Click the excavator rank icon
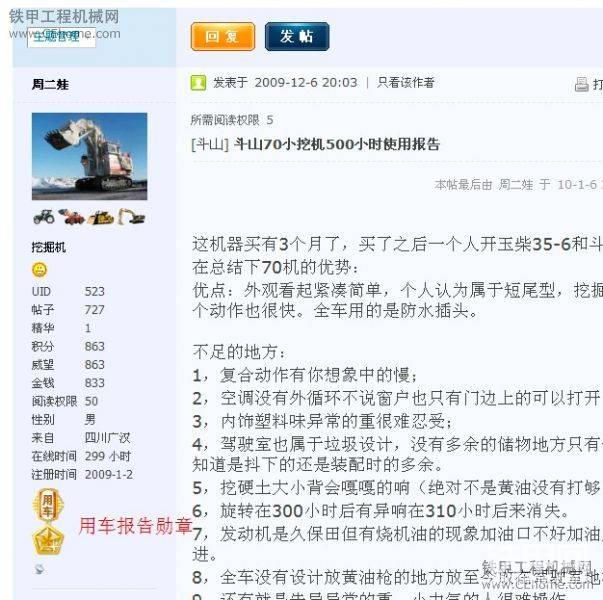 (x=131, y=217)
